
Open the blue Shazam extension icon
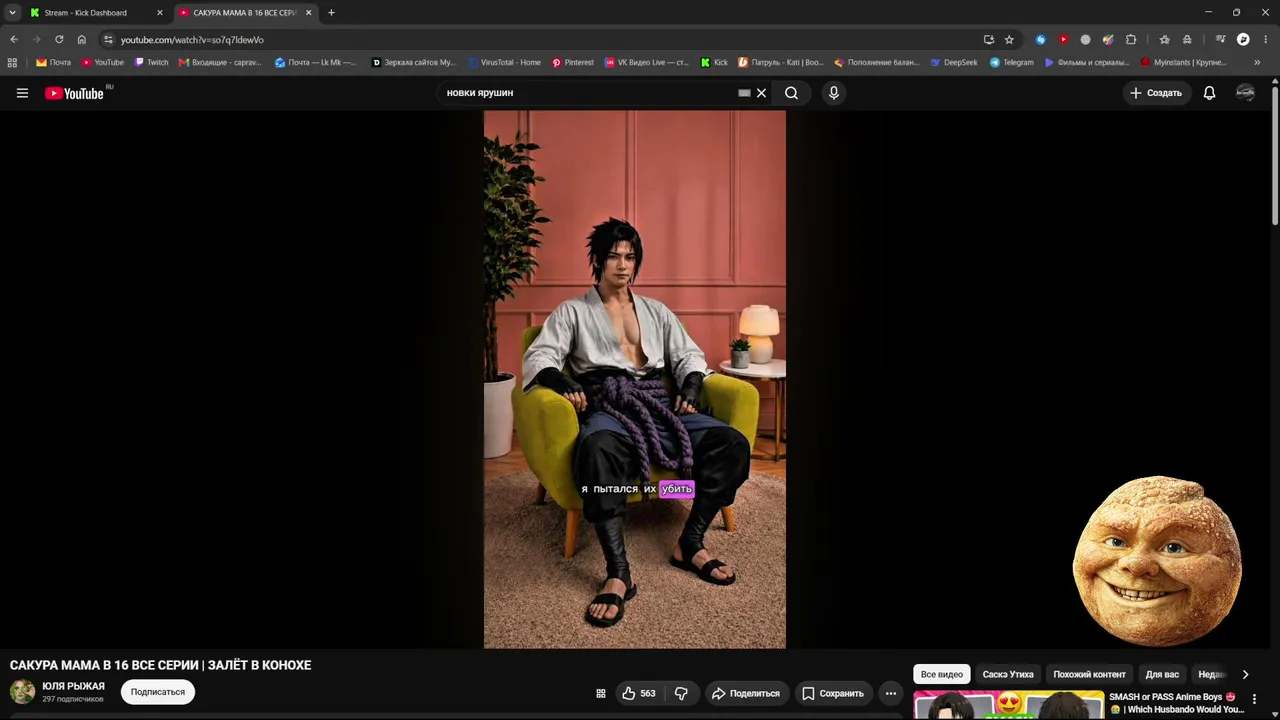click(1041, 40)
